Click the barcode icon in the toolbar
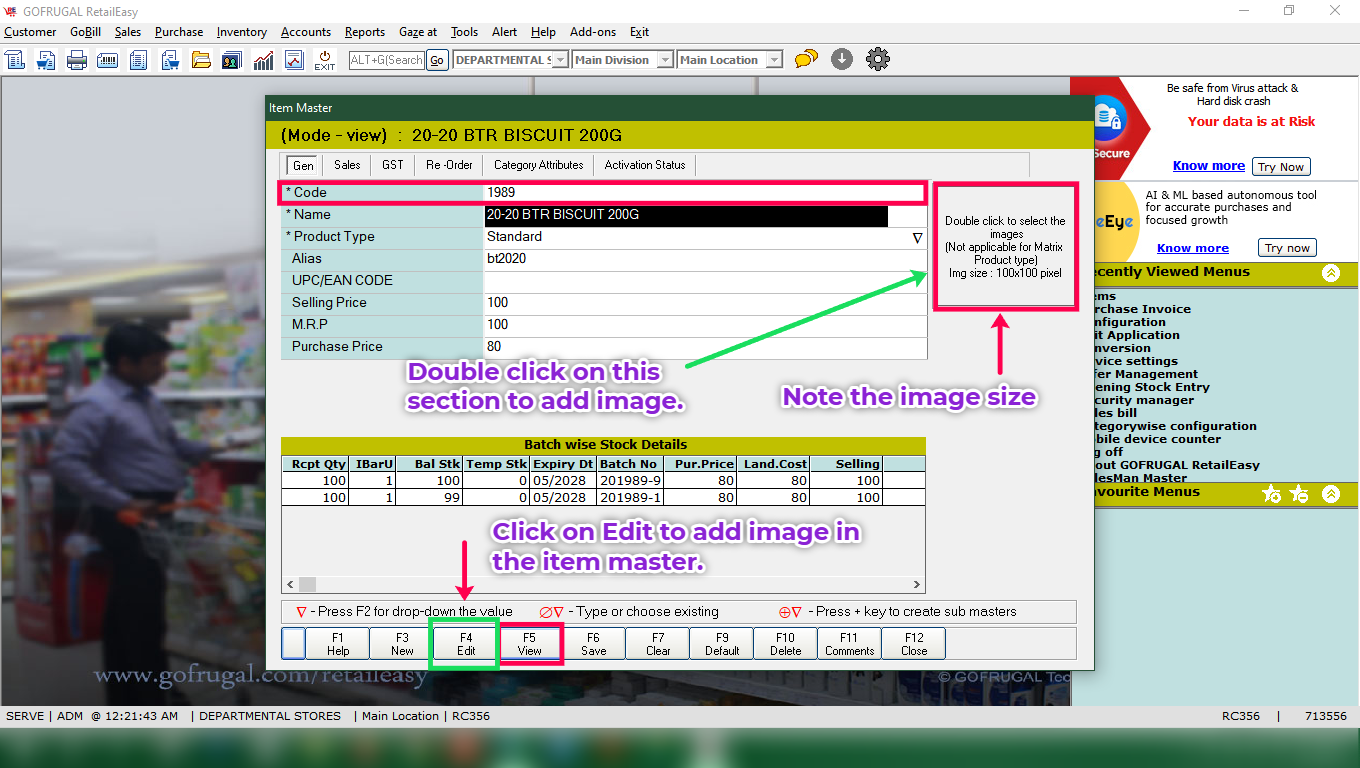This screenshot has height=768, width=1360. click(108, 60)
